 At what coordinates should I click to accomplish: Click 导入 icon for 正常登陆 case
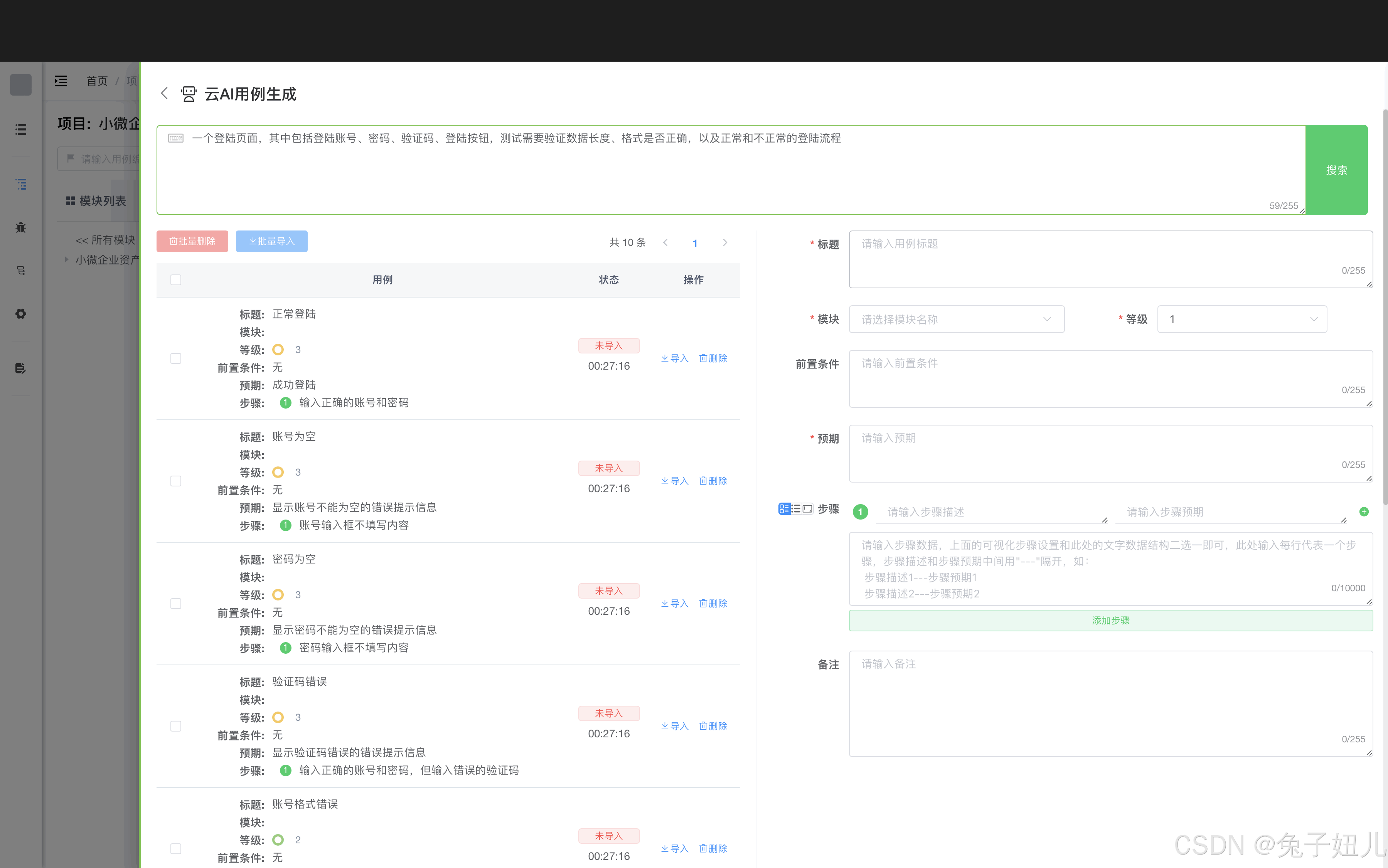674,358
